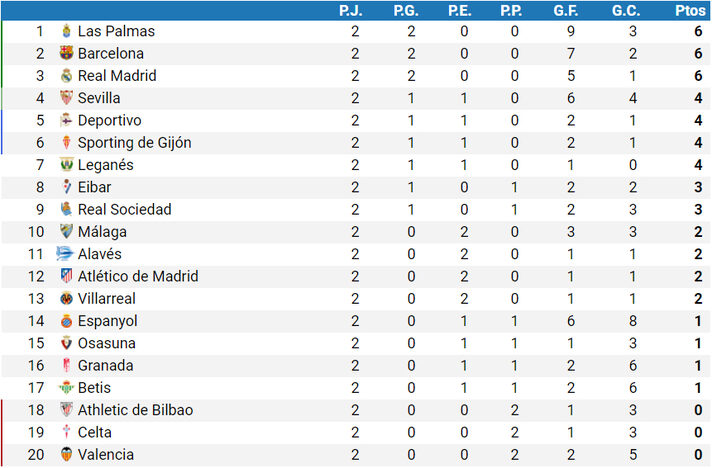Click the Betis green crest icon

tap(66, 387)
